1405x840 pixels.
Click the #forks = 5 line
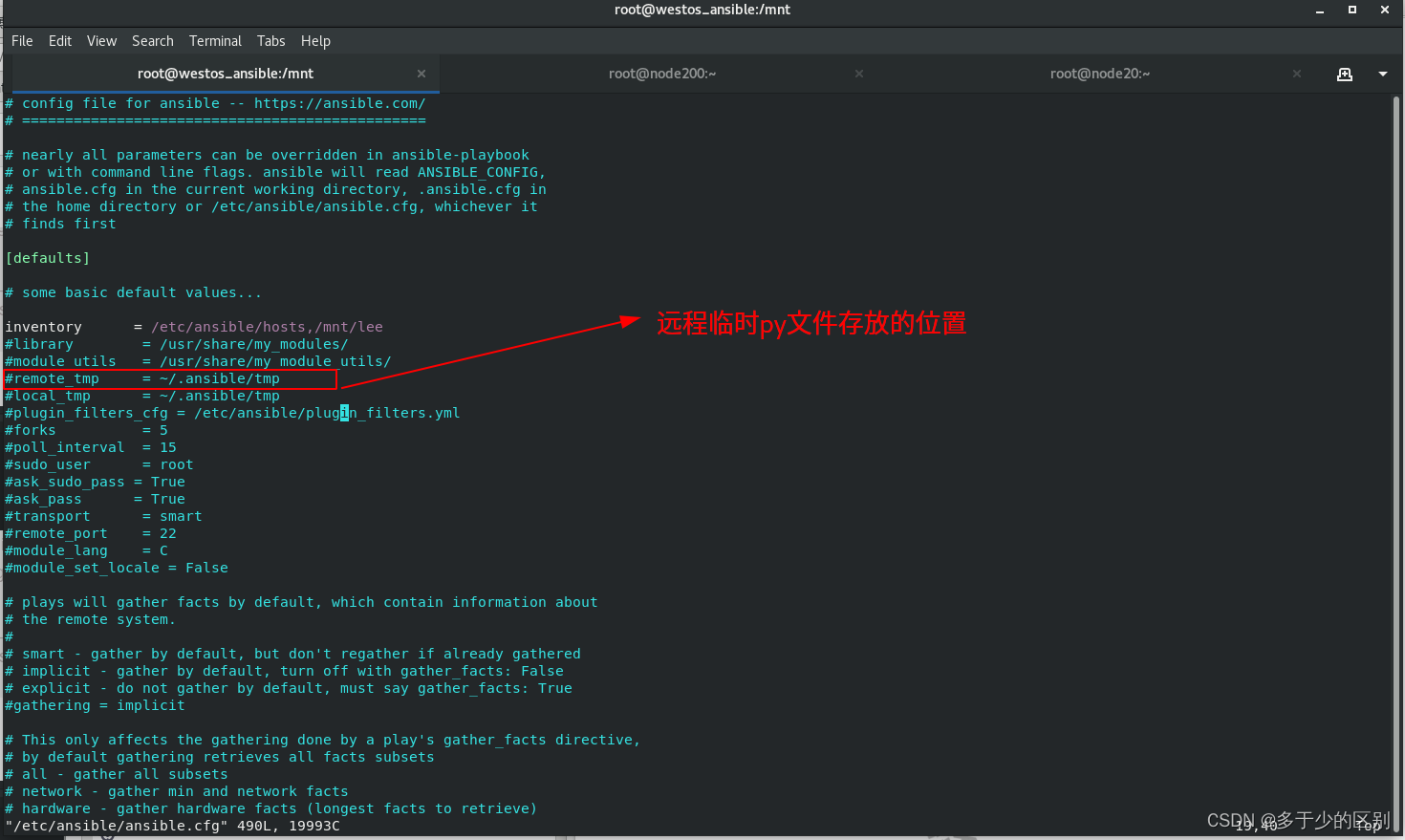point(86,430)
